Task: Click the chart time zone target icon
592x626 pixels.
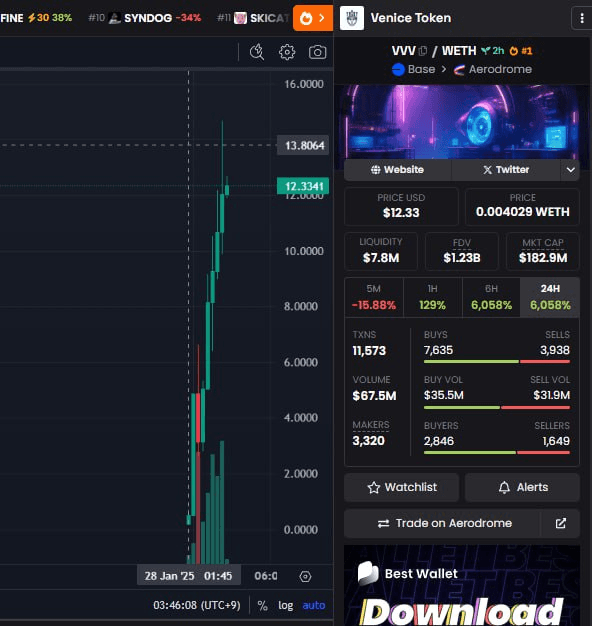Action: (x=305, y=576)
